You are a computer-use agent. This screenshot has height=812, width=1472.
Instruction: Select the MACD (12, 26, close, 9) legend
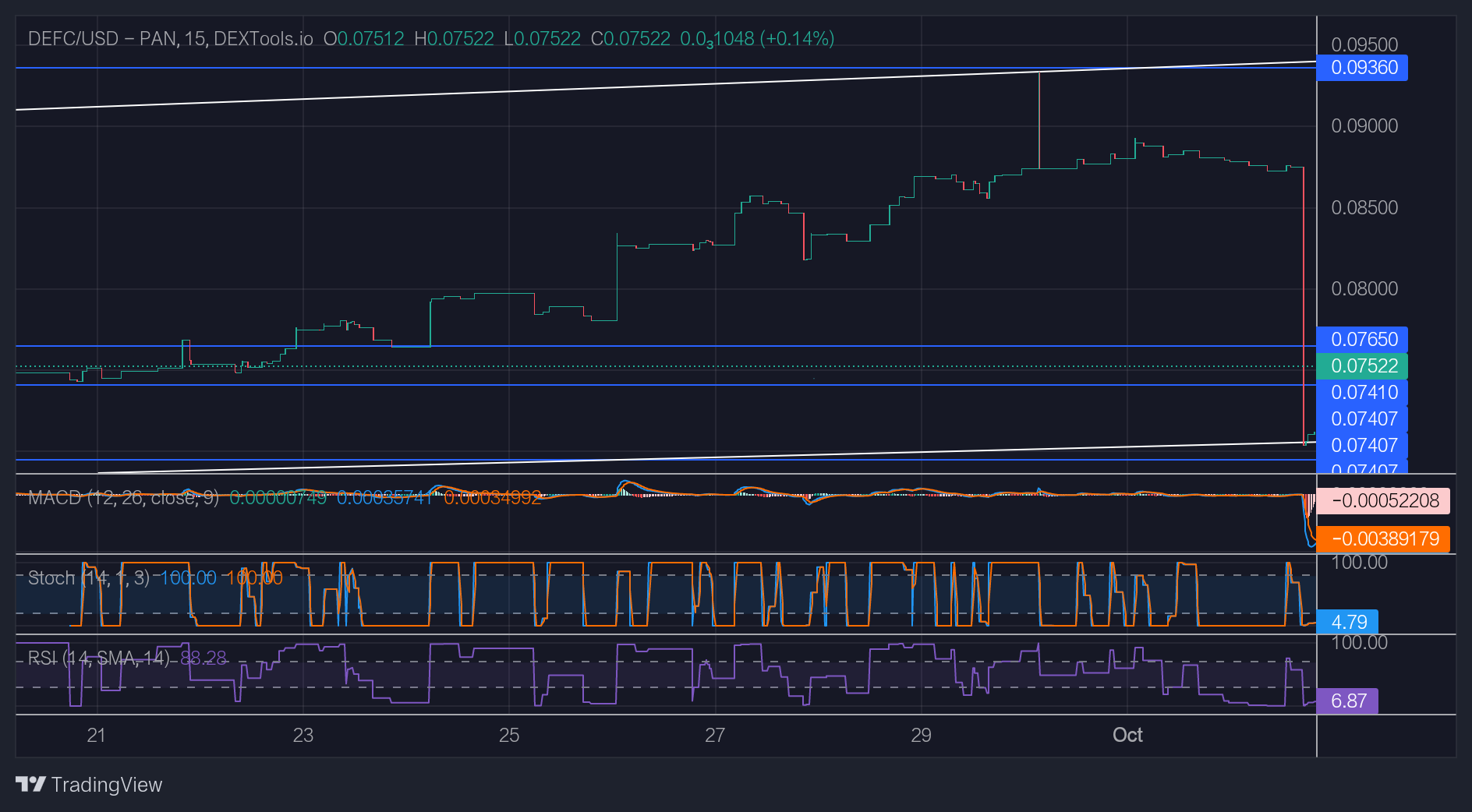pyautogui.click(x=123, y=498)
